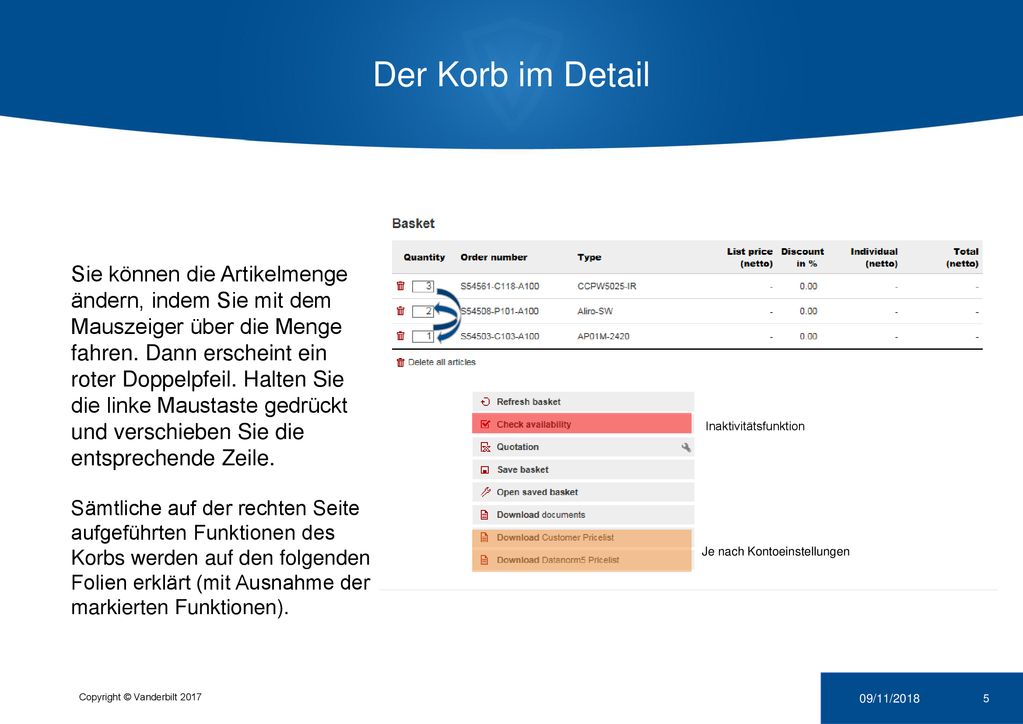Image resolution: width=1023 pixels, height=724 pixels.
Task: Click type cell CCPW5025-IR
Action: click(607, 286)
